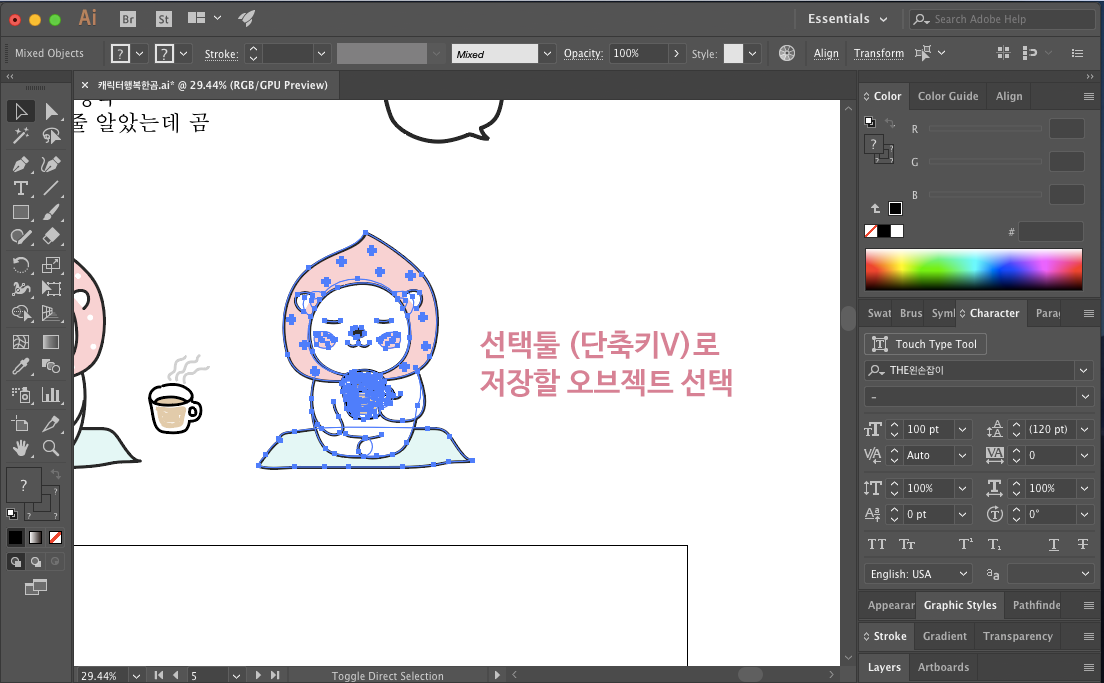Select the Mesh tool

pos(20,342)
